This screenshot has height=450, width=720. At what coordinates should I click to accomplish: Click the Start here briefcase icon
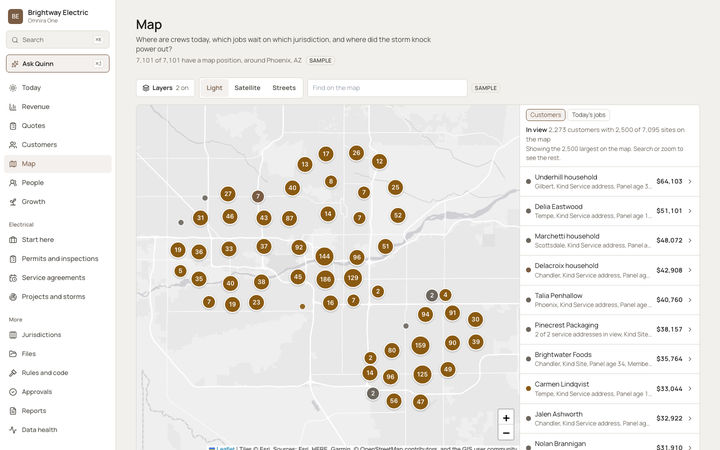coord(13,240)
